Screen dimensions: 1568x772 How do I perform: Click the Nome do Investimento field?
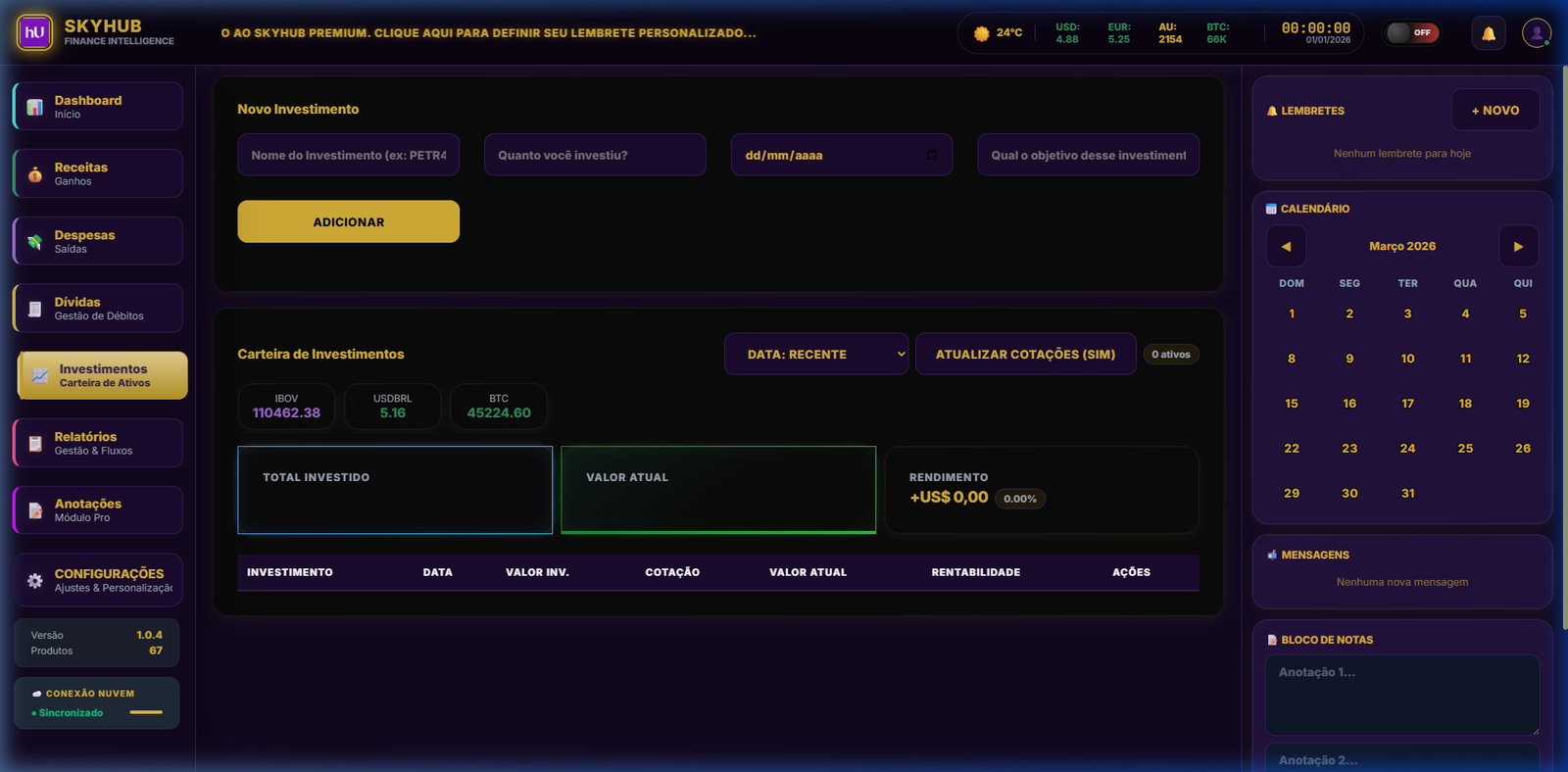coord(348,155)
